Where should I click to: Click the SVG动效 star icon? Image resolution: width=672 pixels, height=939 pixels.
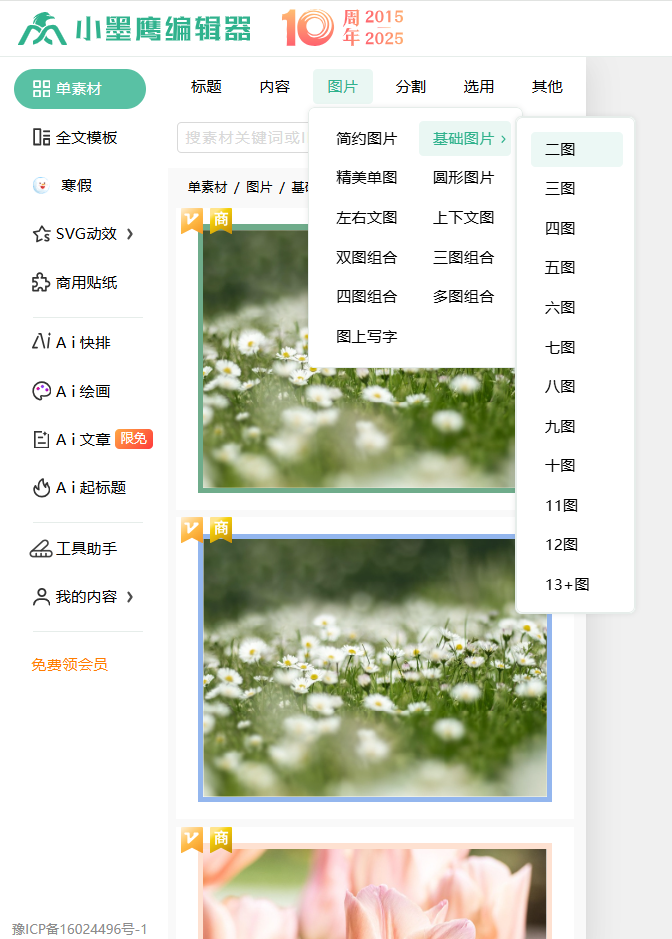pos(41,234)
